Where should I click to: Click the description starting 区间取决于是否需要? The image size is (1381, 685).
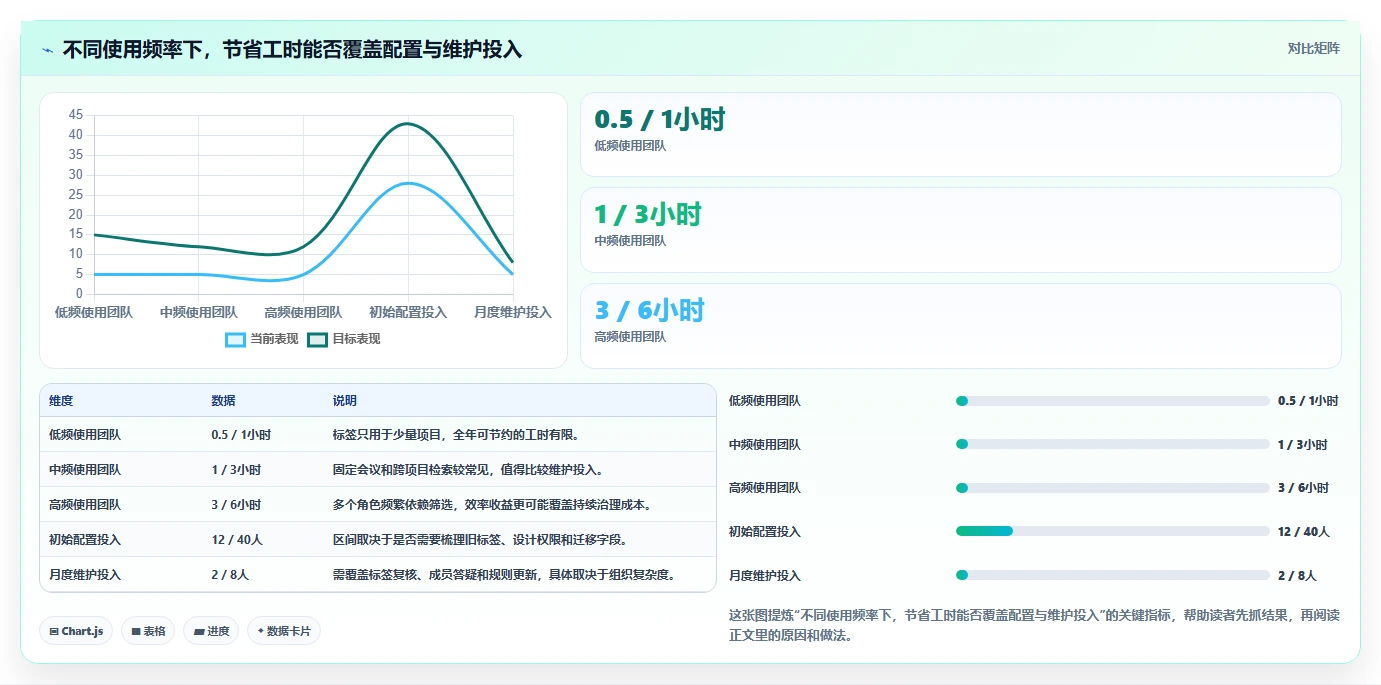point(480,540)
